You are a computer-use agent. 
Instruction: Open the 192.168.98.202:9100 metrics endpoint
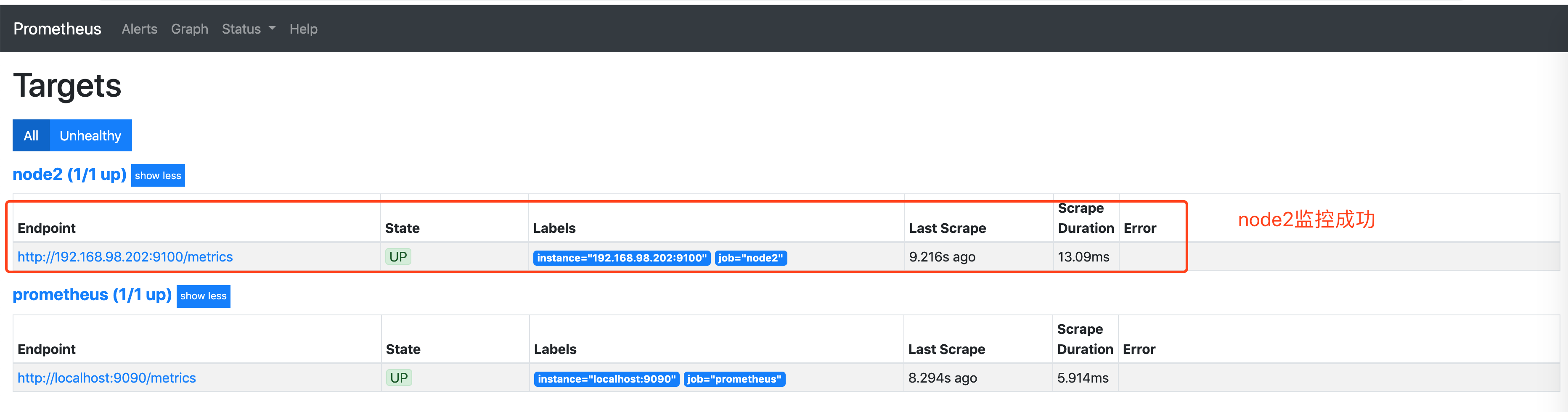(125, 256)
